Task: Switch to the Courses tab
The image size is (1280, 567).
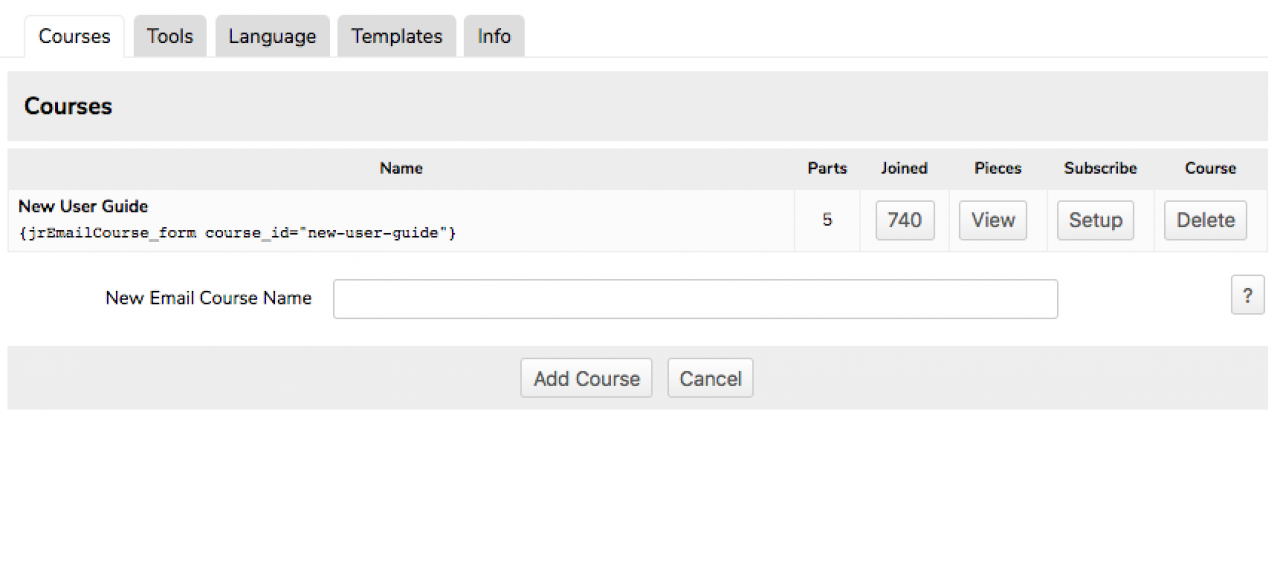Action: pos(74,37)
